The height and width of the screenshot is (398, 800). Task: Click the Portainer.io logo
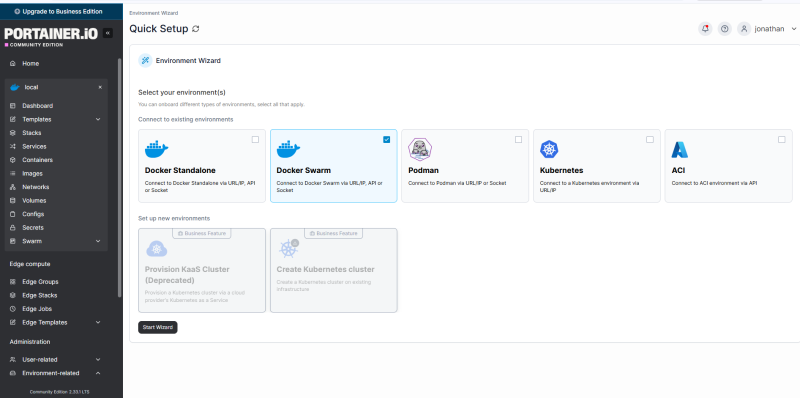coord(51,34)
